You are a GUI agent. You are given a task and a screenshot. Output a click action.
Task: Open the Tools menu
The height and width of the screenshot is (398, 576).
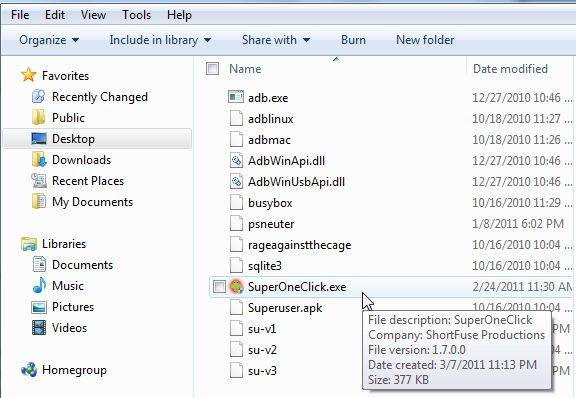point(136,15)
